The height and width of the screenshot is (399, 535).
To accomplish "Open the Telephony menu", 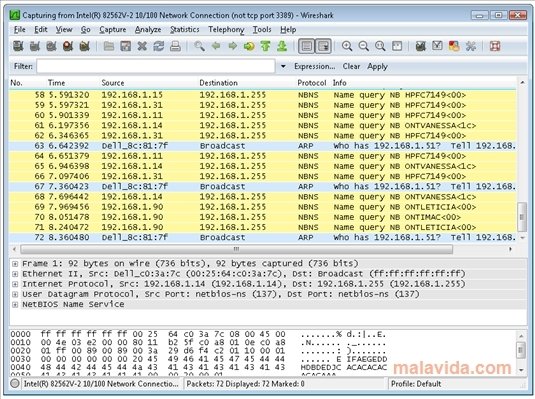I will 226,30.
